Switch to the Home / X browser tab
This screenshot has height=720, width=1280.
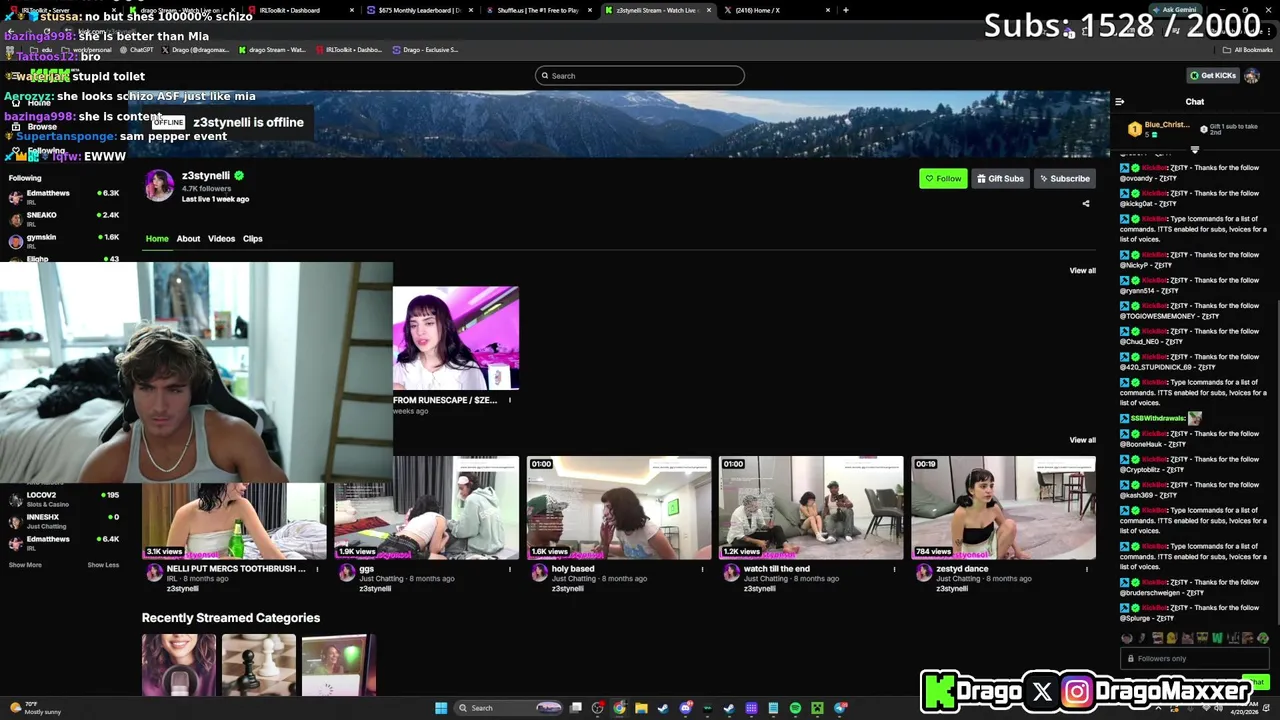tap(776, 10)
